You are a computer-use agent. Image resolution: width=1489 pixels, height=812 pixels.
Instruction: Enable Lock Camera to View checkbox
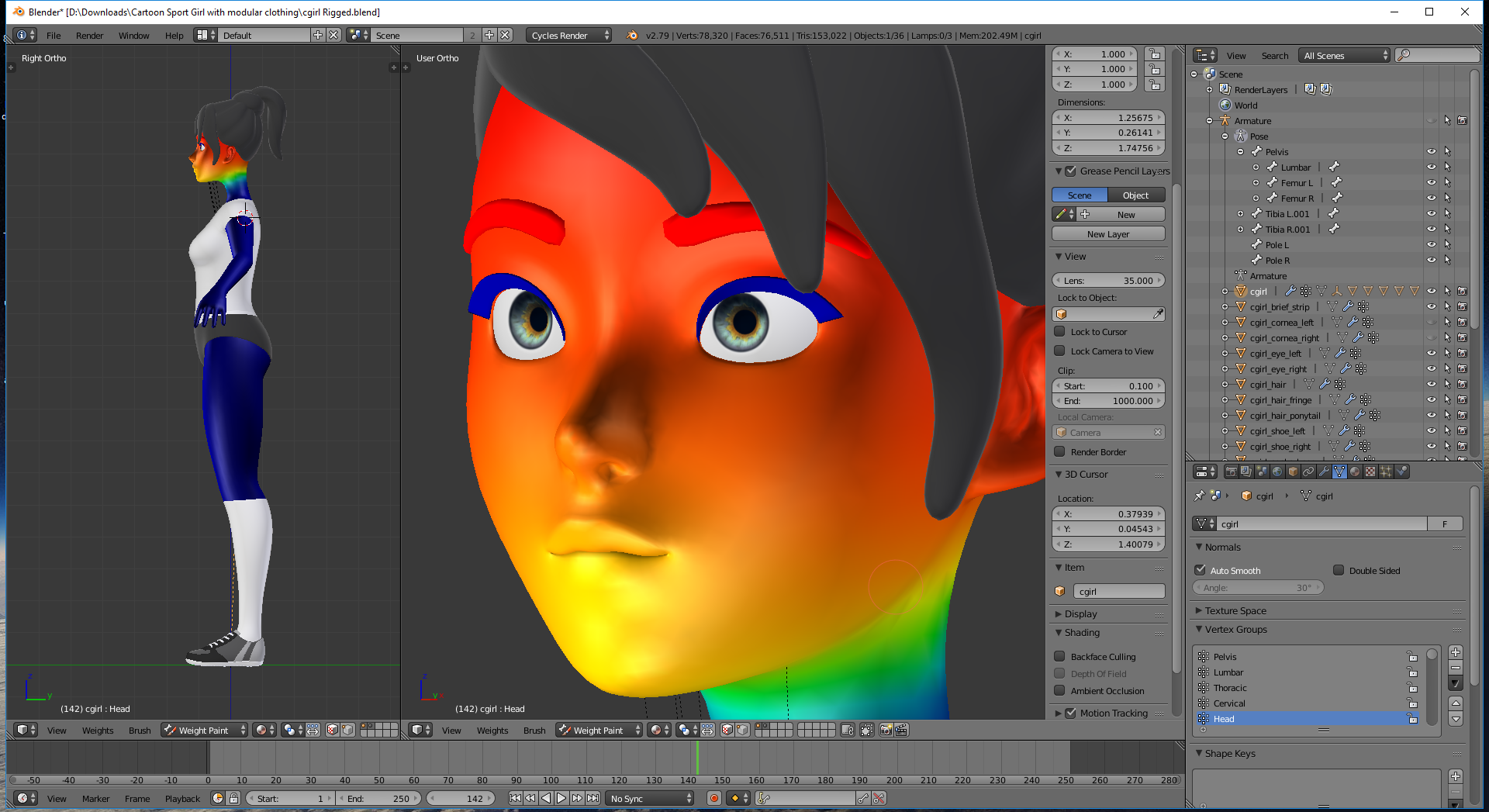(1059, 351)
